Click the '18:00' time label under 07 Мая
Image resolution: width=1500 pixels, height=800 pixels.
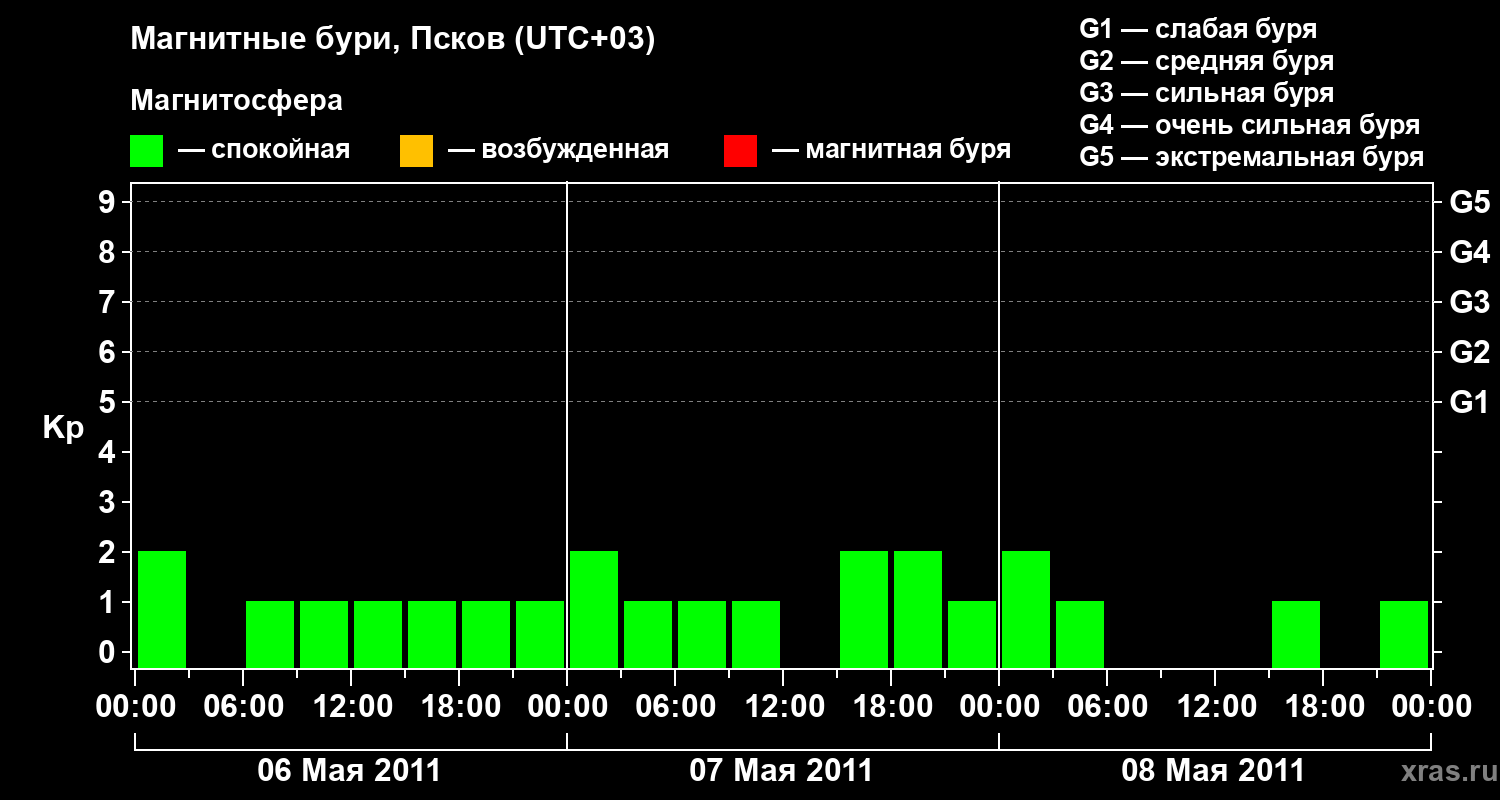pos(892,707)
